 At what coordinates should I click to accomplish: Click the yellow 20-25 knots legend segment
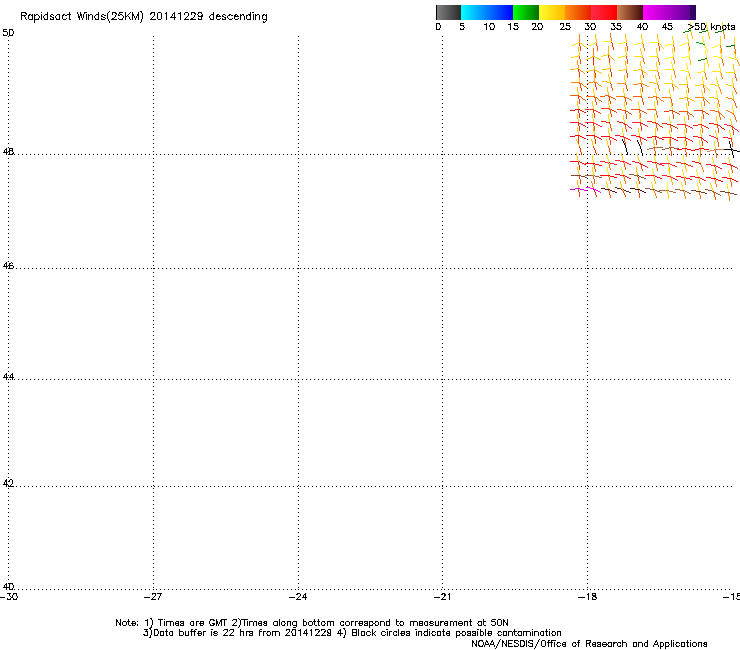pos(552,12)
